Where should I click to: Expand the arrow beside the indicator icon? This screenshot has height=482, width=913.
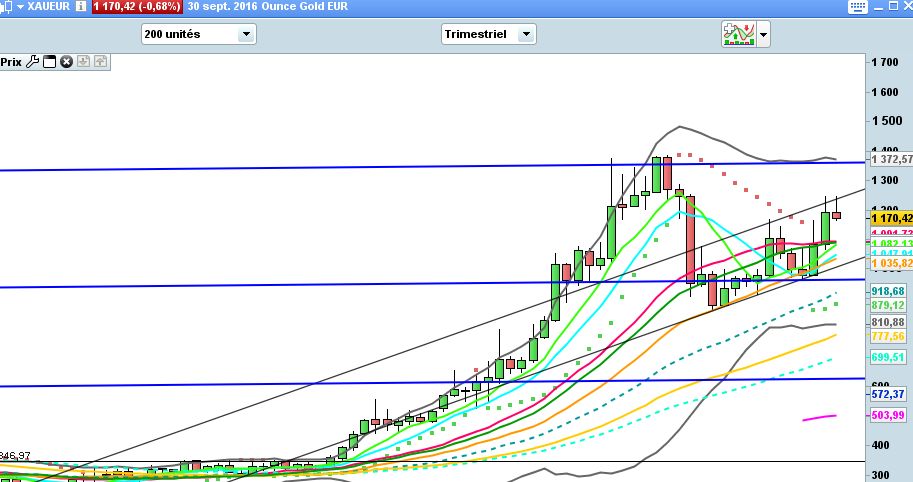tap(763, 35)
